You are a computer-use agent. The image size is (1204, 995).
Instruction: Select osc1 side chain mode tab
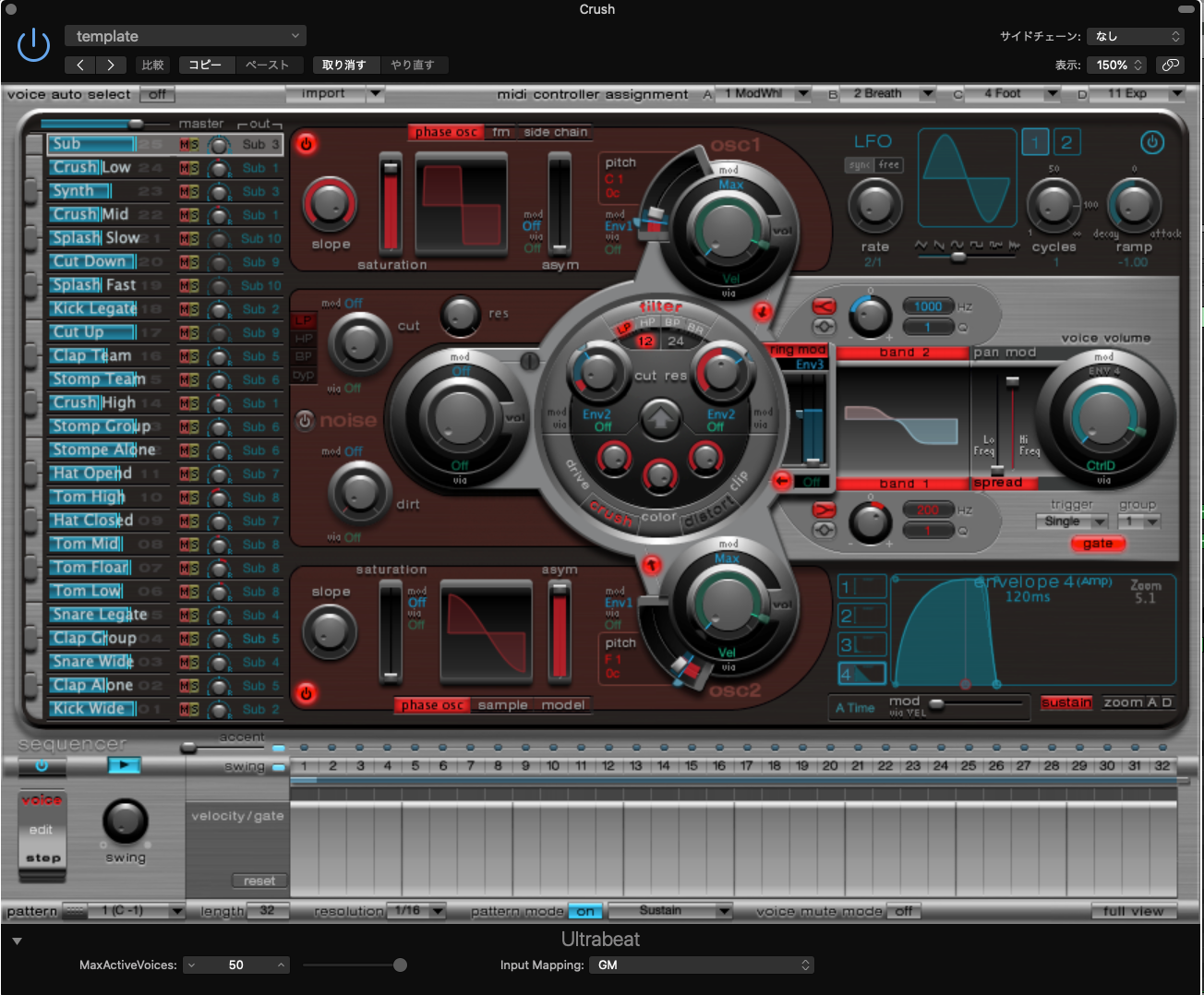(555, 132)
